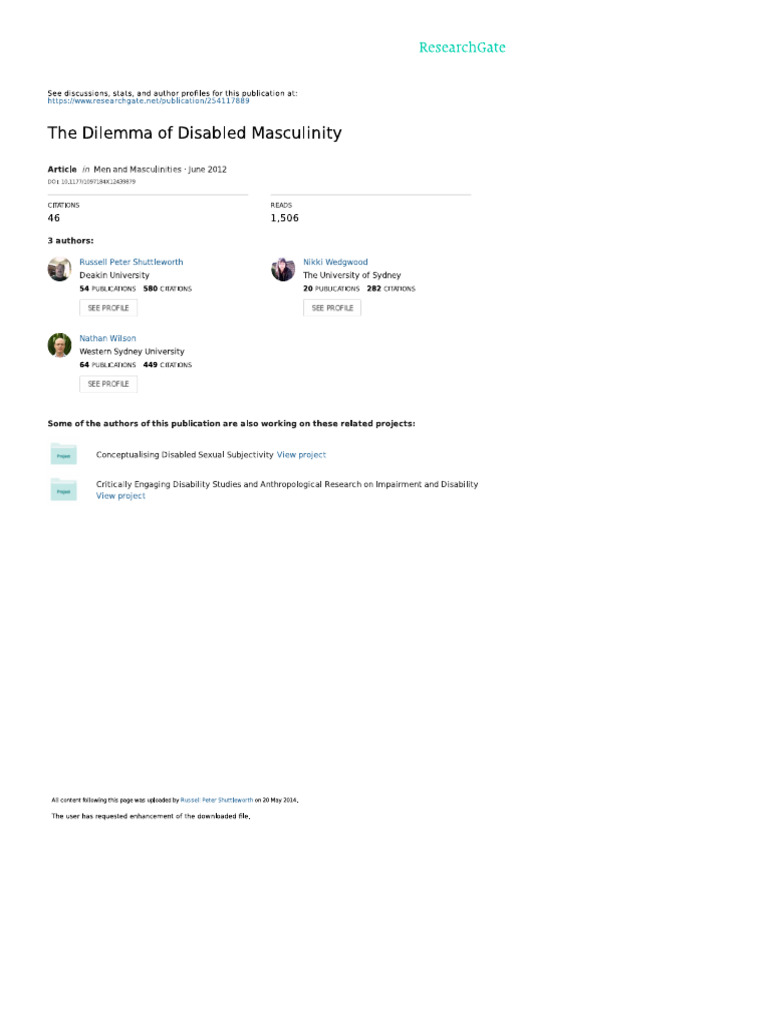This screenshot has height=1024, width=768.
Task: Click uploader Russell Peter Shuttleworth link at bottom
Action: pyautogui.click(x=216, y=801)
